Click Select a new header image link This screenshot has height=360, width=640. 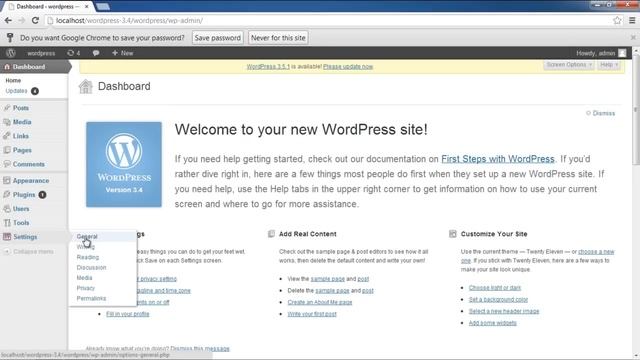504,311
